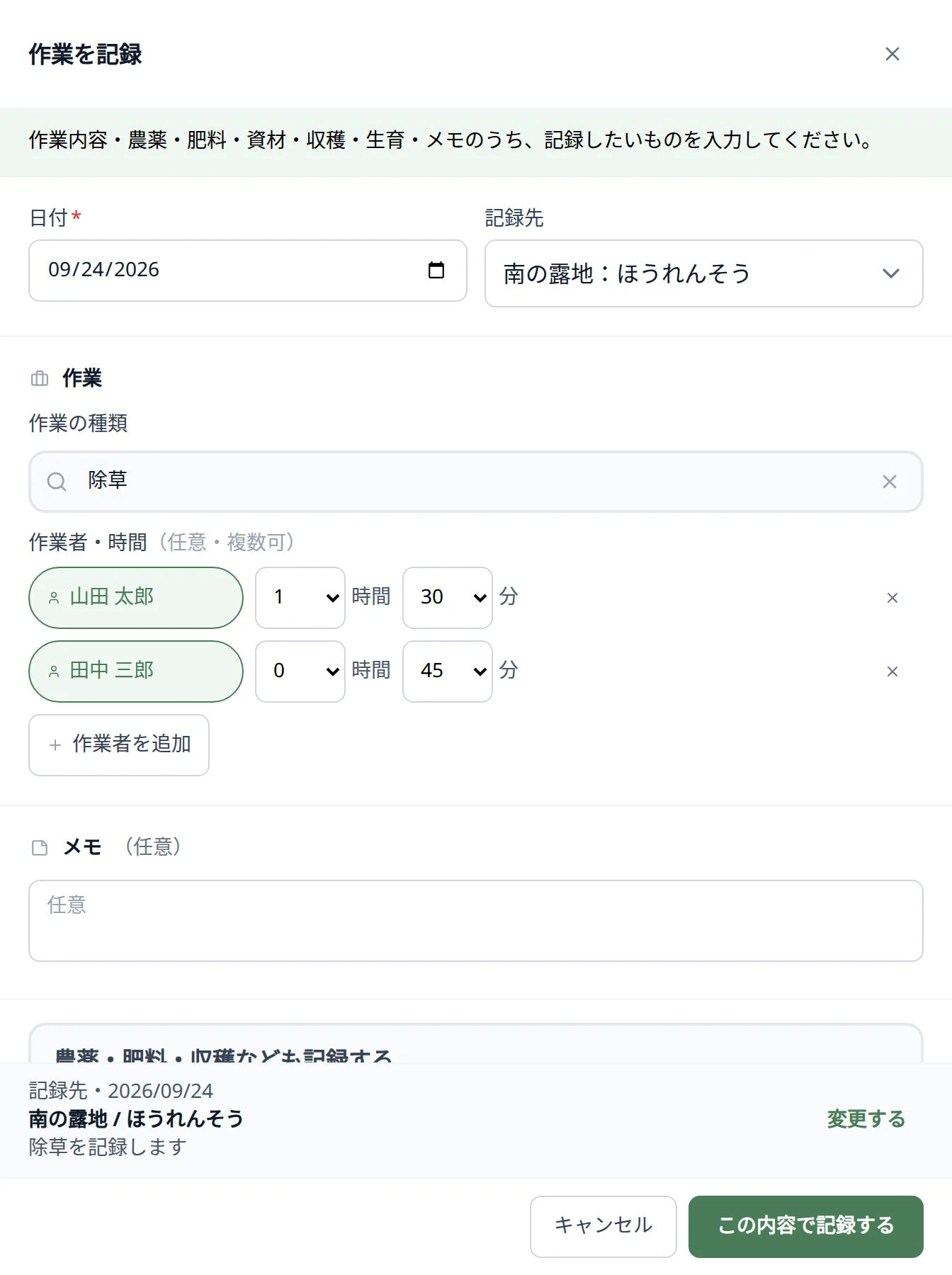Image resolution: width=952 pixels, height=1275 pixels.
Task: Submit with この内容で記録する button
Action: coord(806,1227)
